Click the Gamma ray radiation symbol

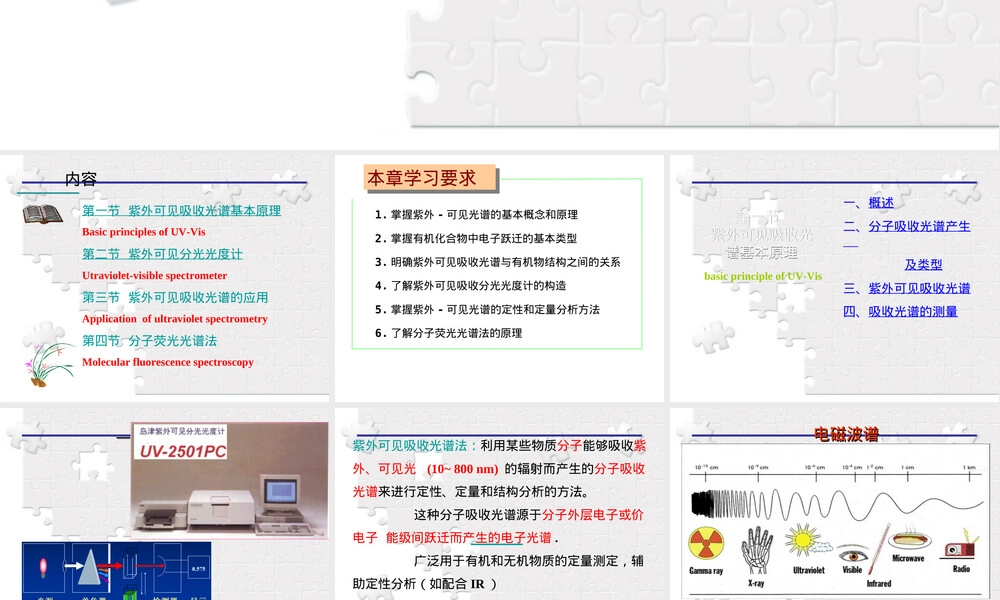tap(706, 545)
